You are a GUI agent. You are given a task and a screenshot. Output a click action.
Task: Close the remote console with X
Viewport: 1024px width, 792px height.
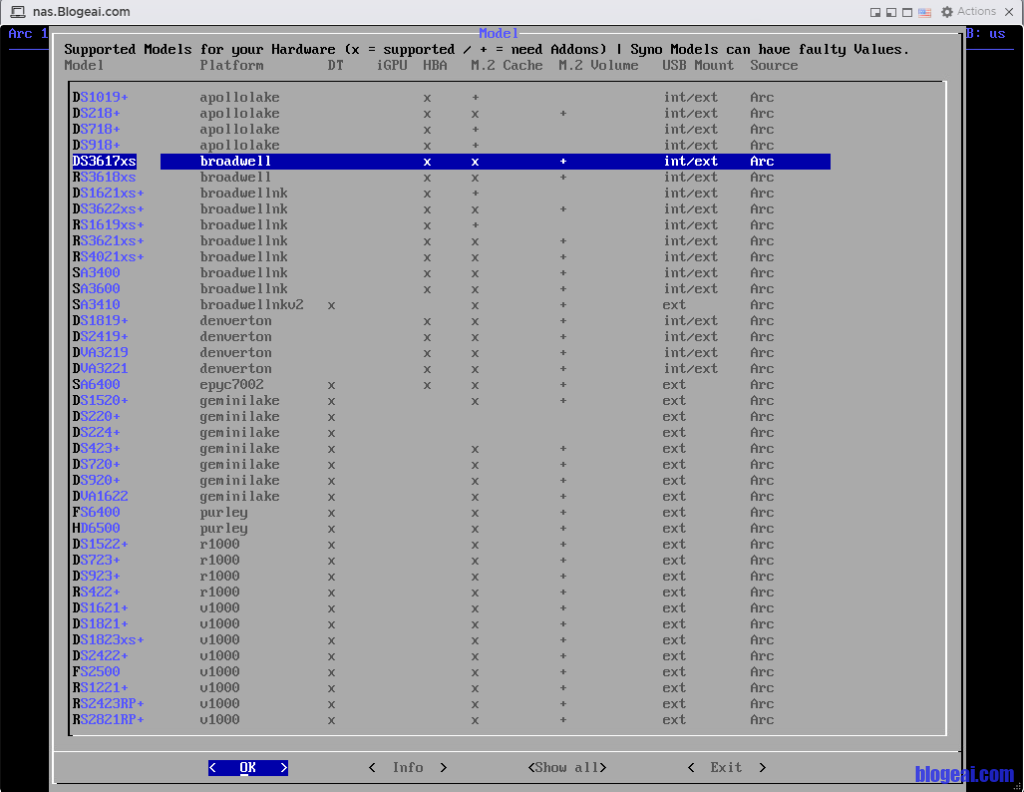[1010, 12]
